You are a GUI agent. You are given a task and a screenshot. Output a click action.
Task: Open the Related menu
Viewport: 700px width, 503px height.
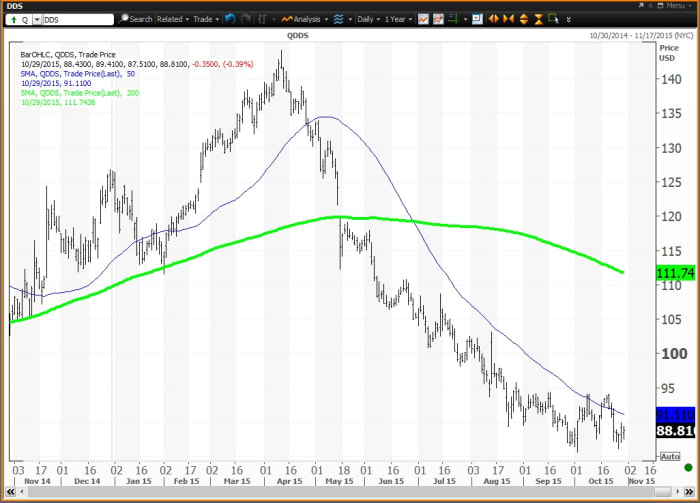tap(172, 19)
